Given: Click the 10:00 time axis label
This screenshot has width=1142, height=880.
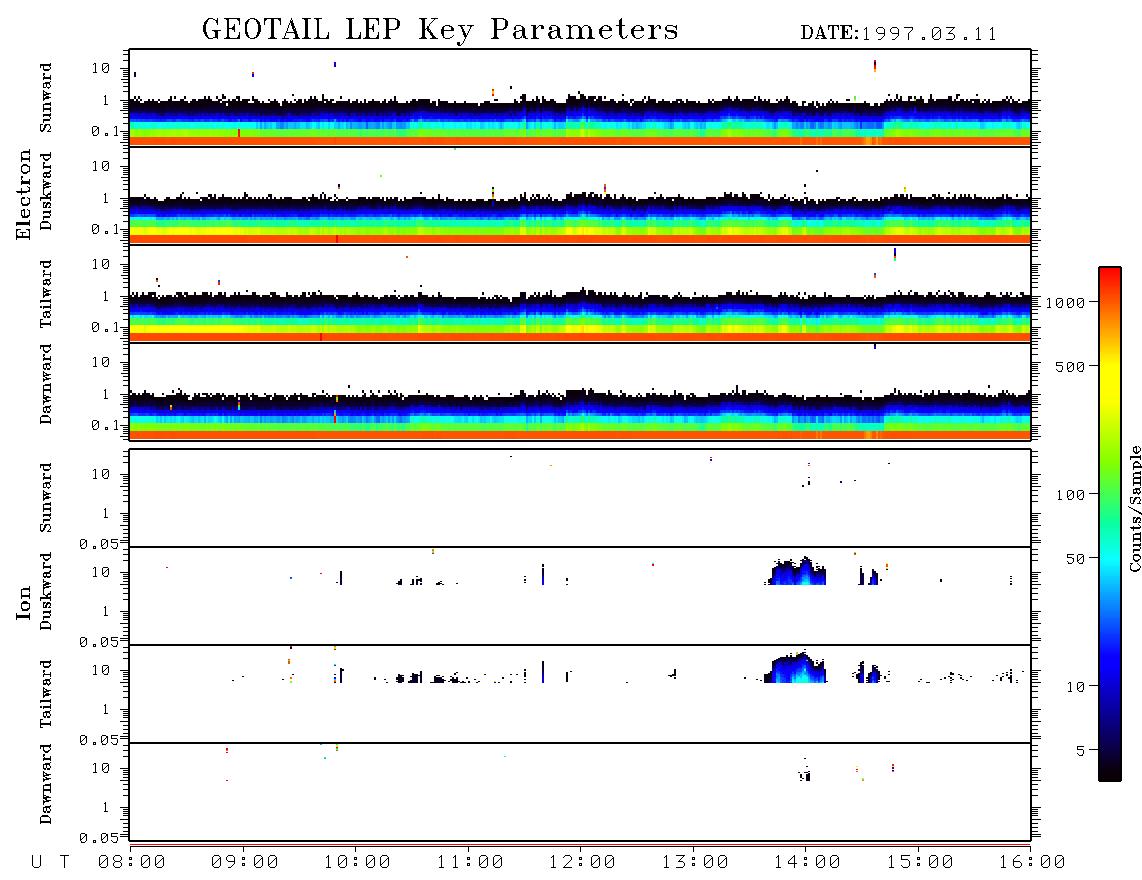Looking at the screenshot, I should [x=357, y=862].
